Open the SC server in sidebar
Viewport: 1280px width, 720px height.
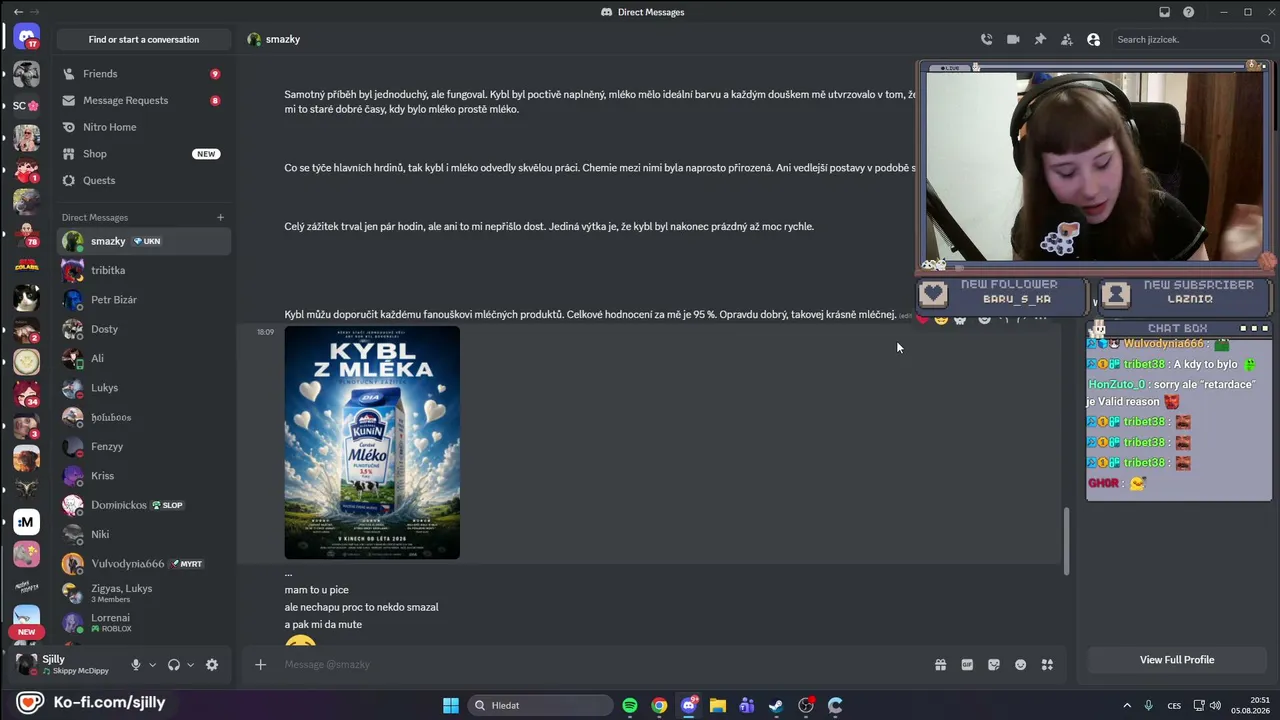coord(26,105)
